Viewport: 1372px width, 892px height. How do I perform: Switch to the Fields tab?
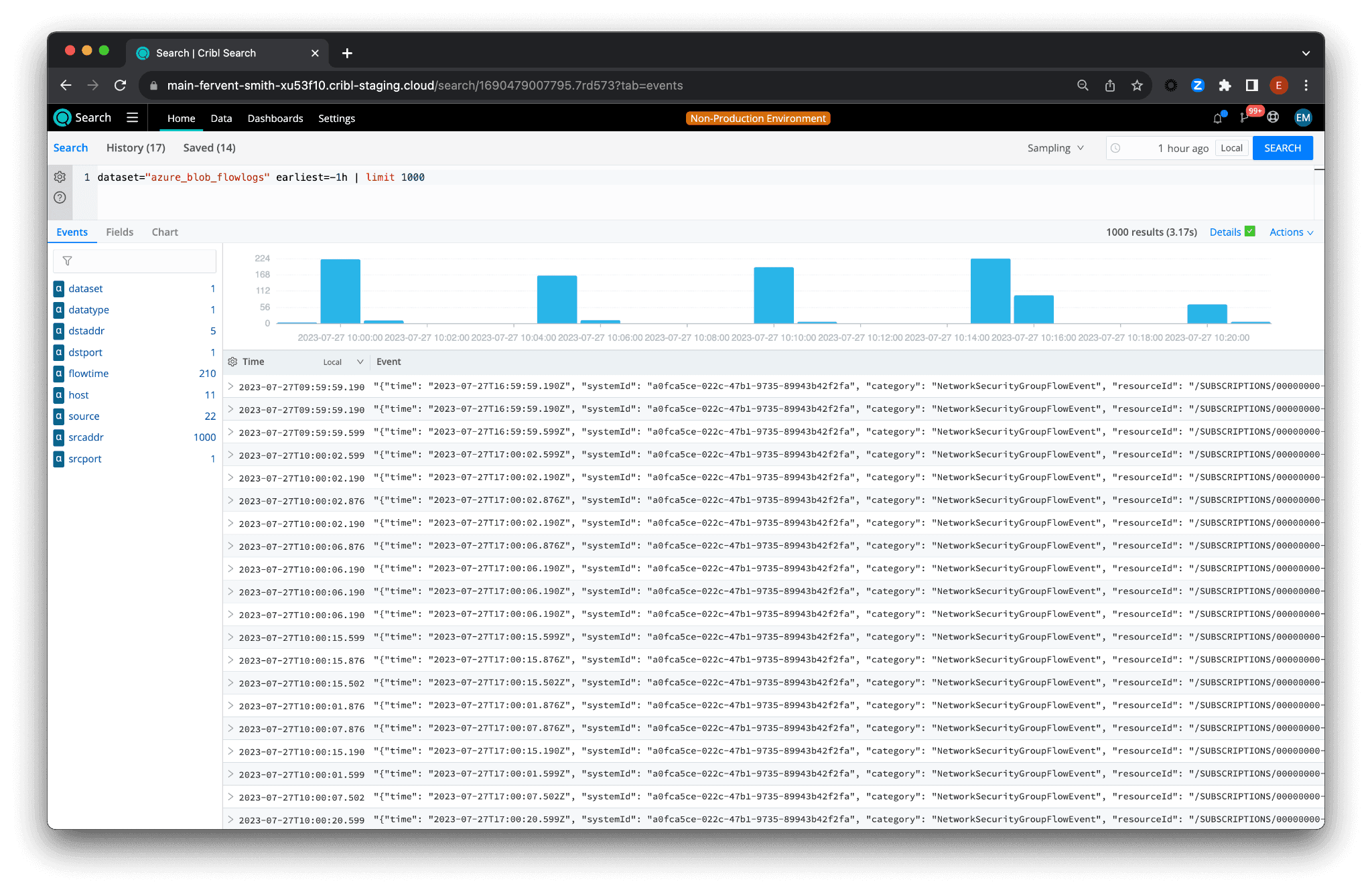tap(119, 232)
